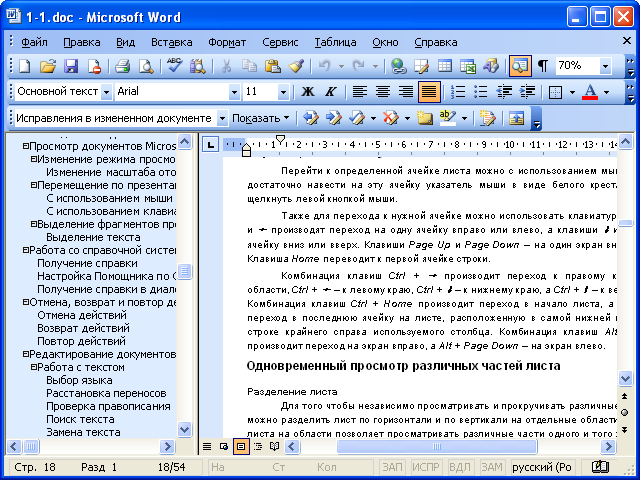Open the Формат menu

tap(227, 42)
